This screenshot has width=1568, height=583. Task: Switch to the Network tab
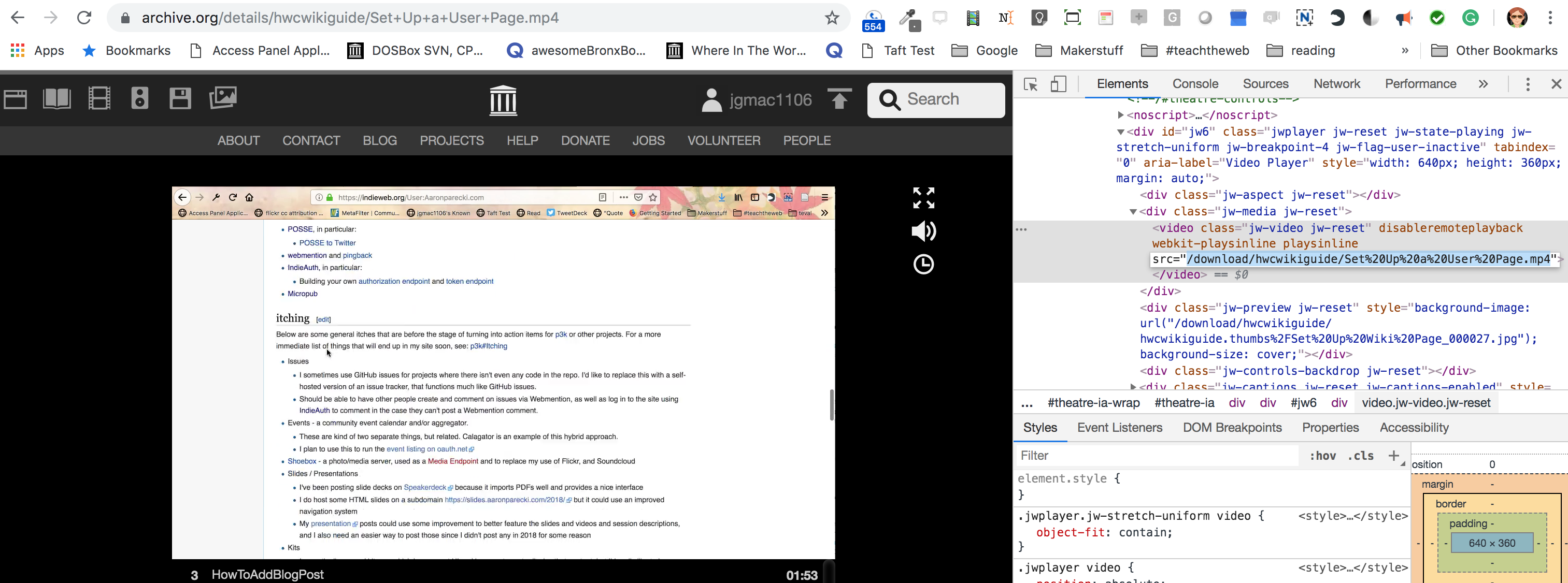(x=1336, y=84)
